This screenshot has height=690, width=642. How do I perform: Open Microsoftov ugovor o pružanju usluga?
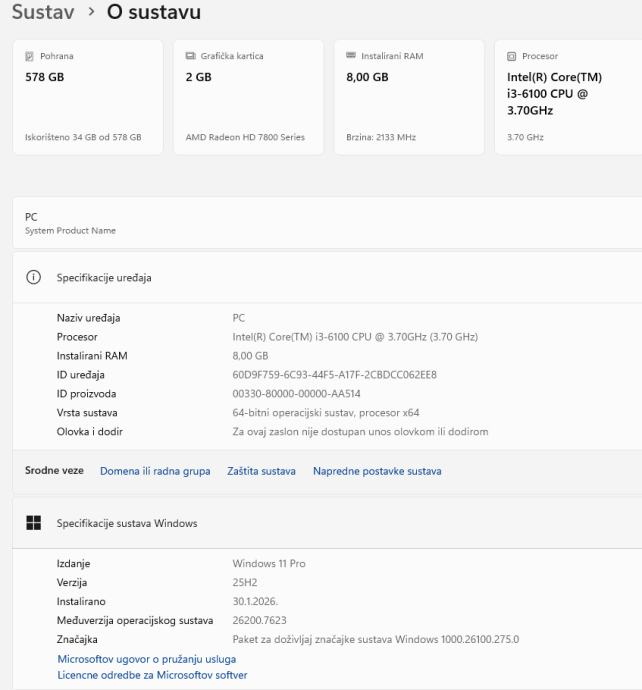pyautogui.click(x=148, y=659)
